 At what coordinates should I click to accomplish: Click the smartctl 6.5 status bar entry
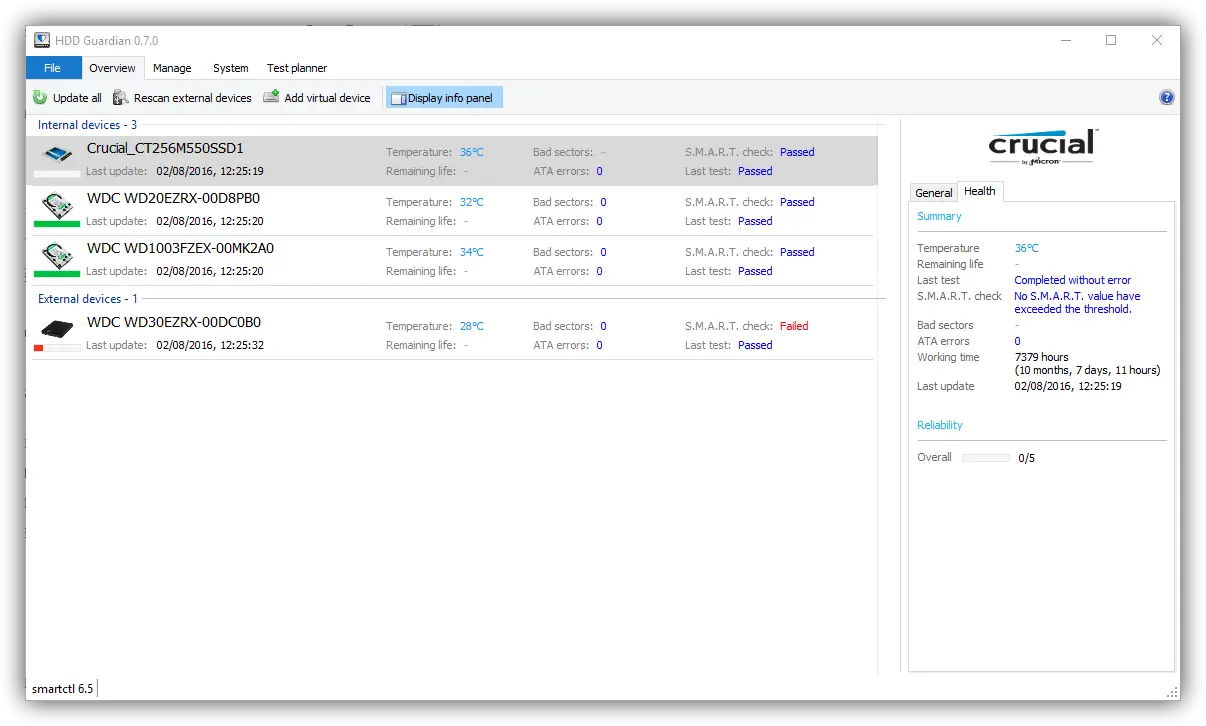(62, 689)
